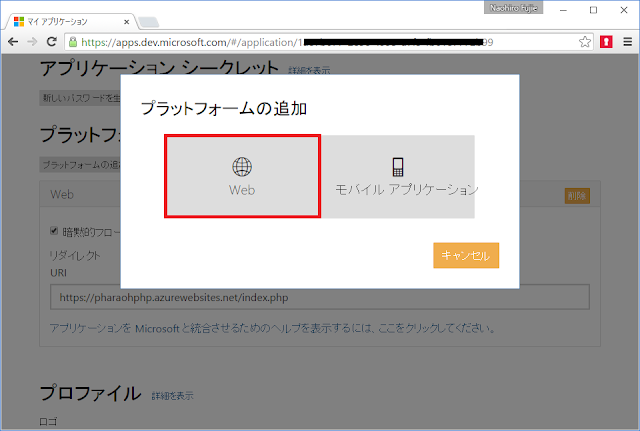Screen dimensions: 640x431
Task: Reload the page with refresh icon
Action: (51, 42)
